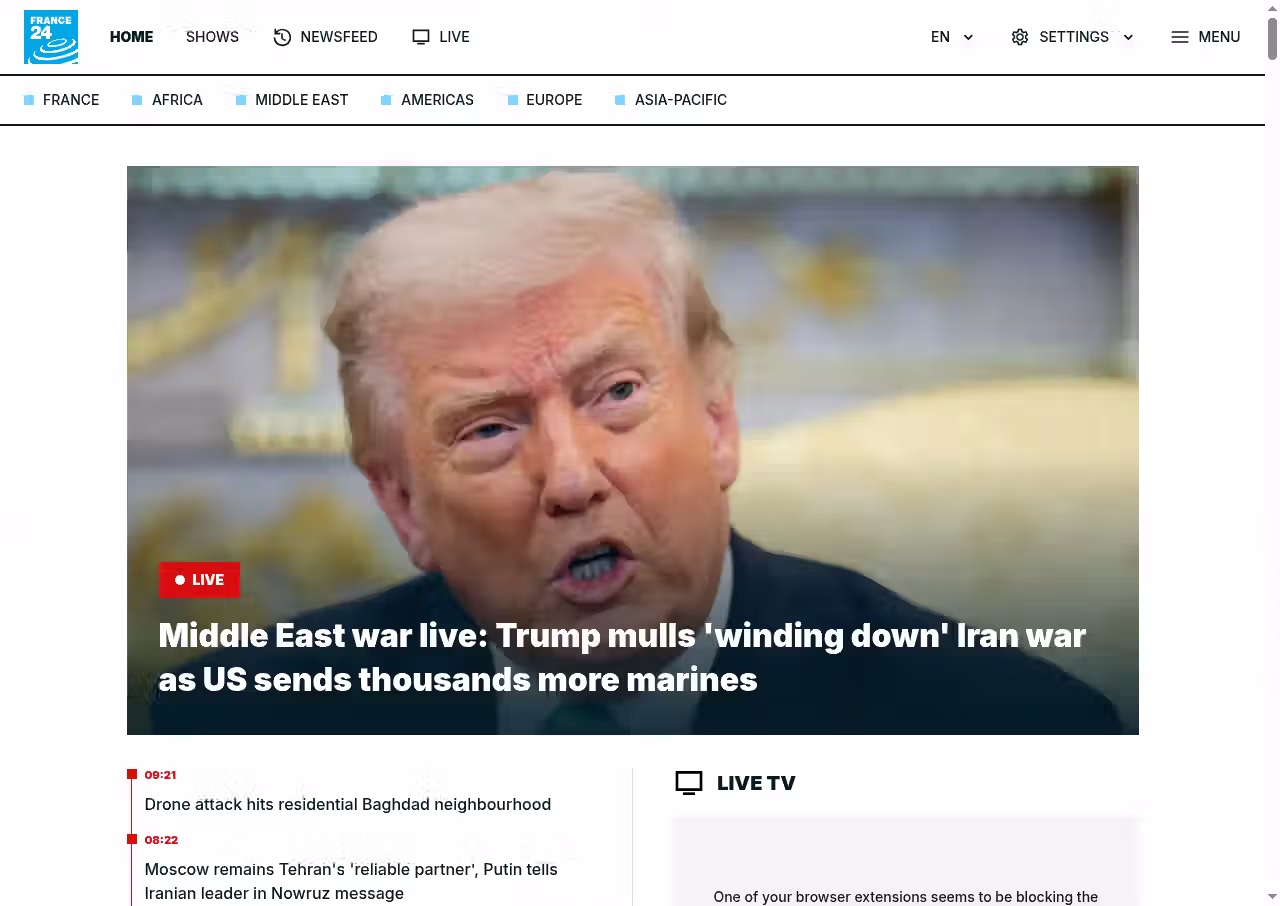Open Putin's Nowruz message story
The height and width of the screenshot is (906, 1280).
tap(351, 881)
